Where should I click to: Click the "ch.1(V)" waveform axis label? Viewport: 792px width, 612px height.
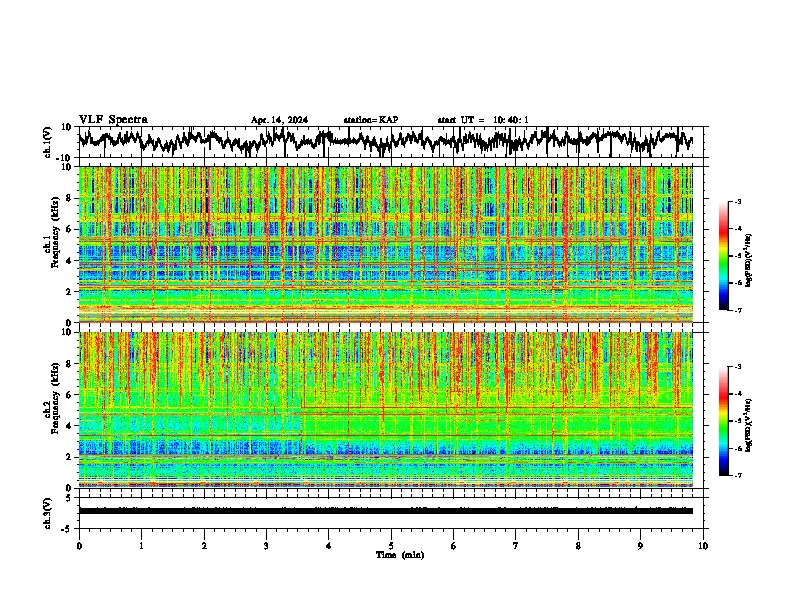pyautogui.click(x=48, y=142)
